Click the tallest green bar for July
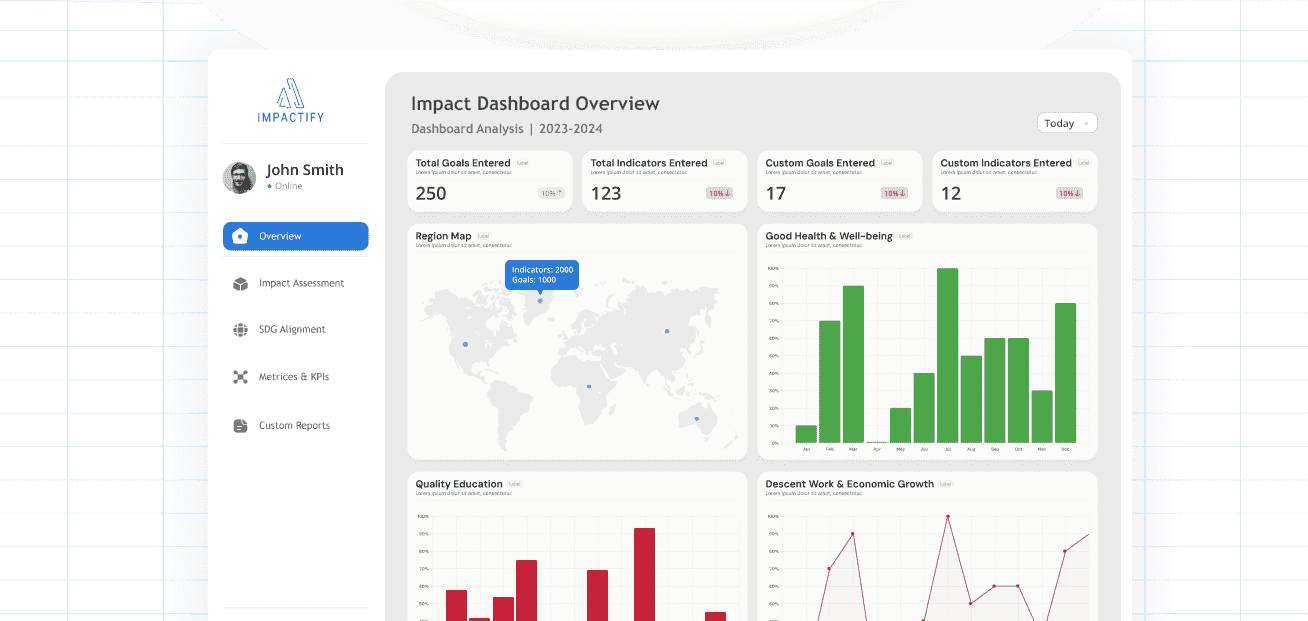 [947, 355]
